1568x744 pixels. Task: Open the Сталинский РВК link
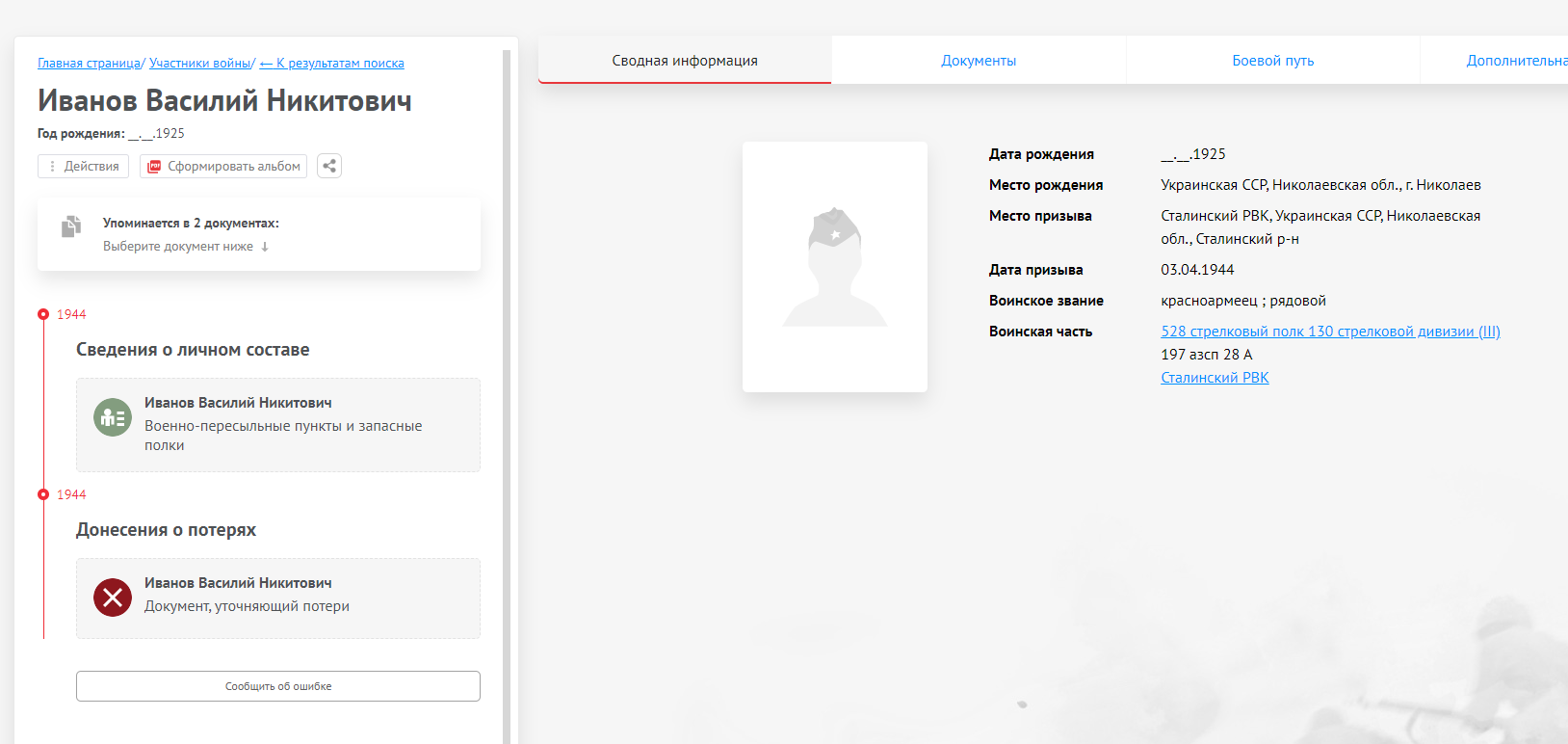(x=1215, y=378)
